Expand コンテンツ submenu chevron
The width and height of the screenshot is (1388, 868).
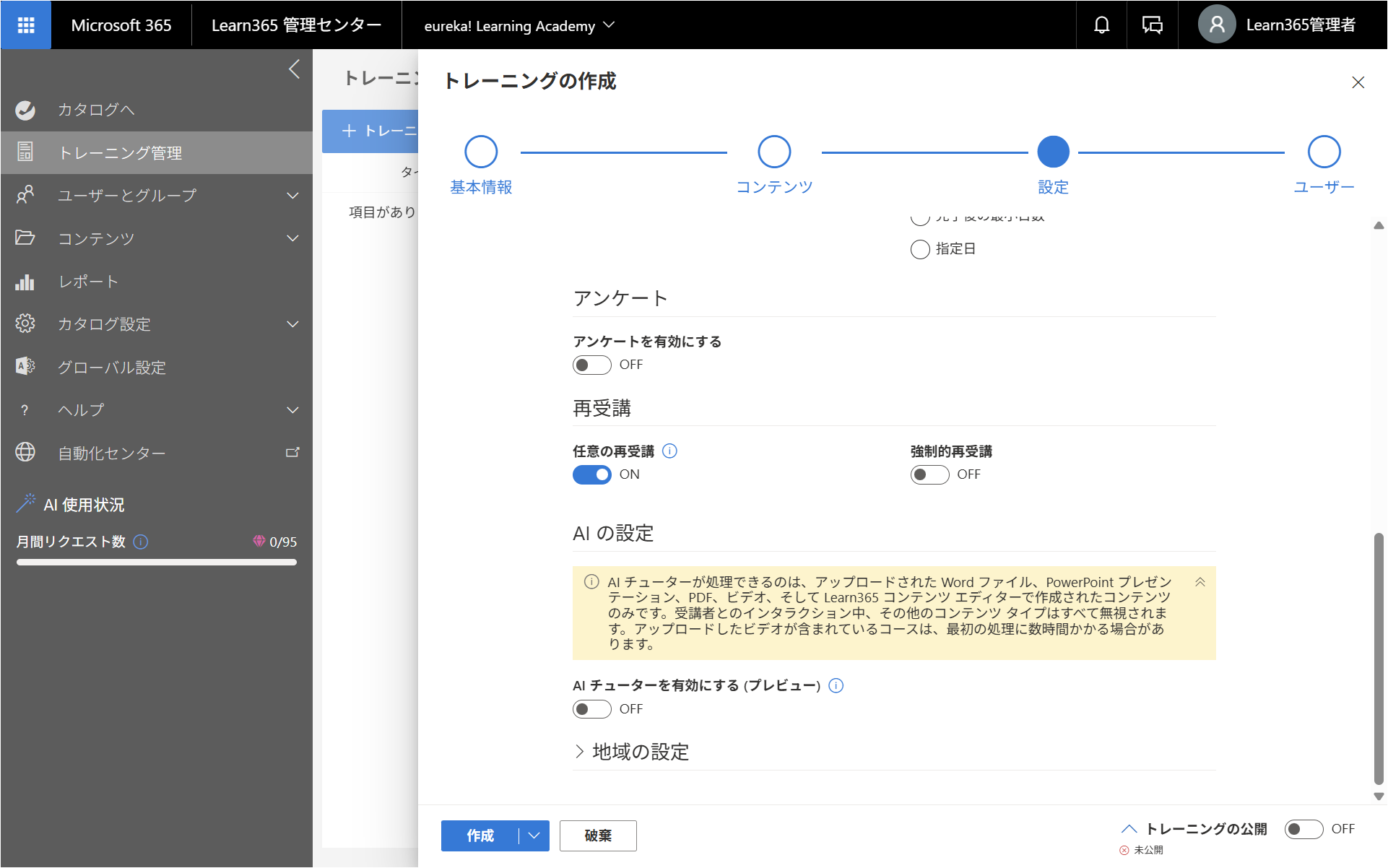[x=292, y=238]
